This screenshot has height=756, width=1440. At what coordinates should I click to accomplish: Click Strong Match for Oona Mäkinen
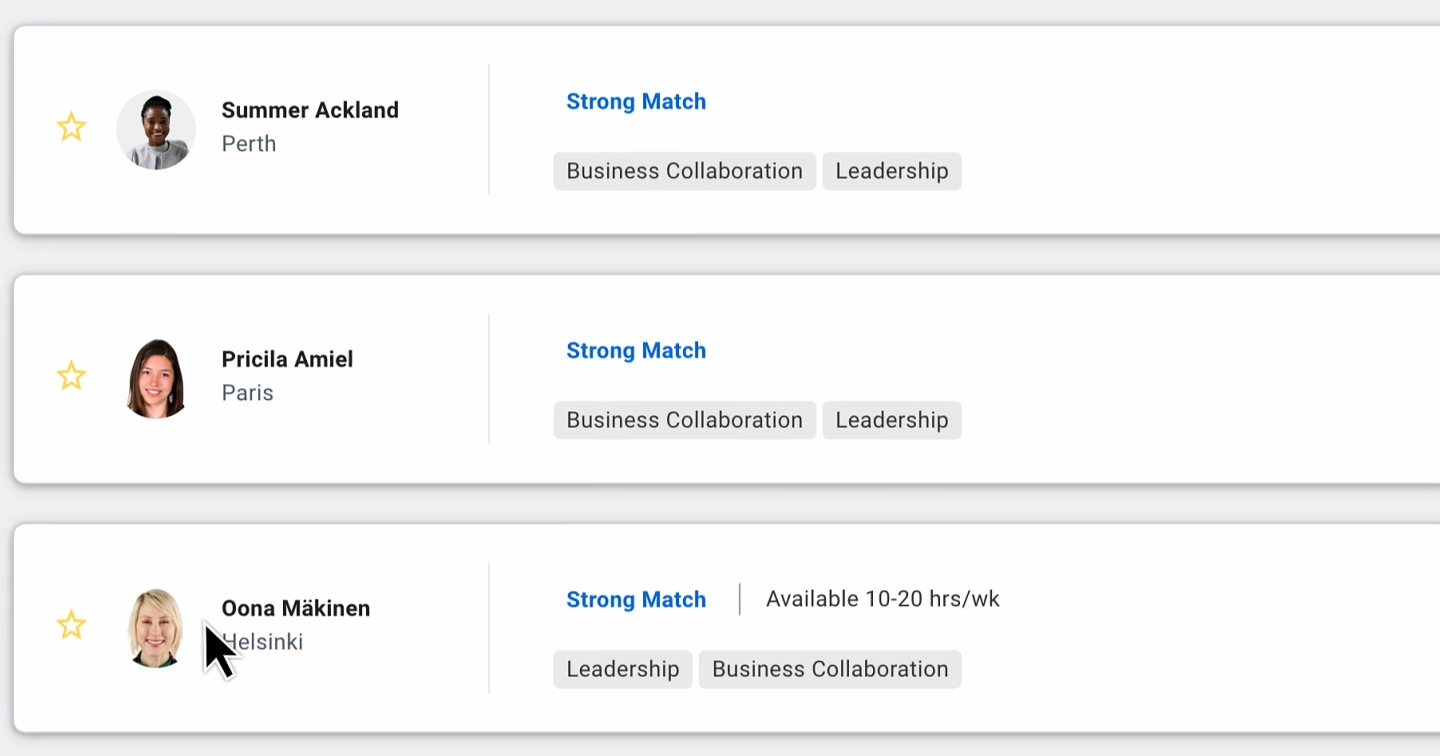click(x=636, y=600)
